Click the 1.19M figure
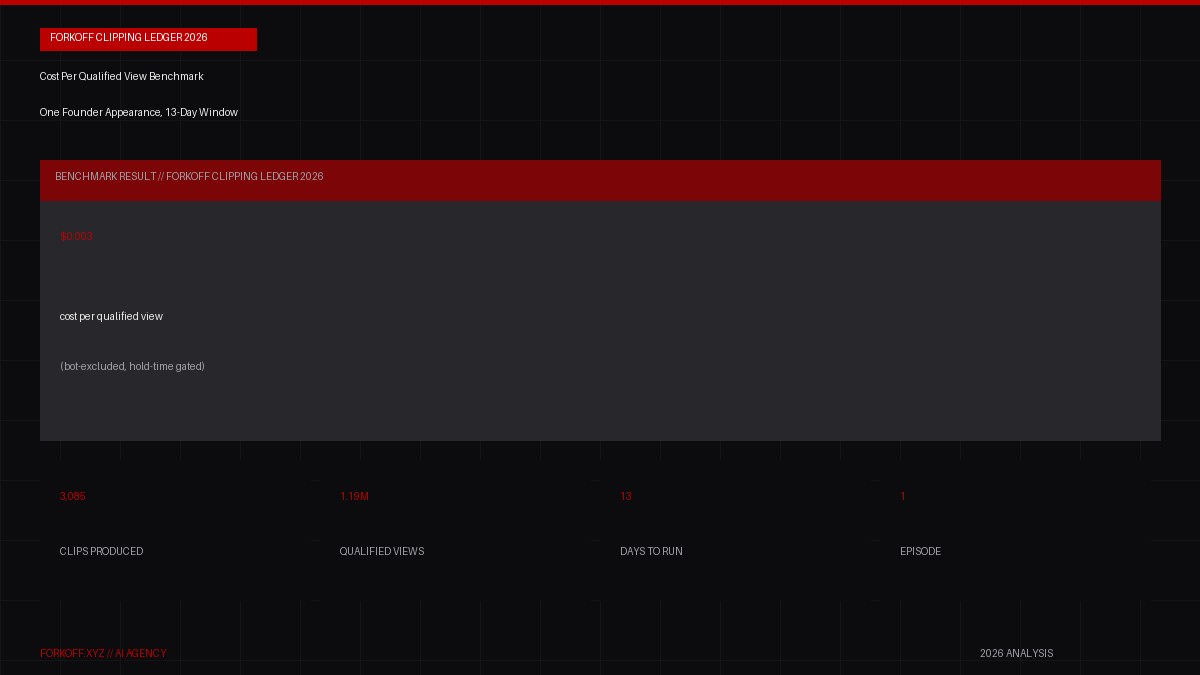Screen dimensions: 1200x675 click(354, 496)
